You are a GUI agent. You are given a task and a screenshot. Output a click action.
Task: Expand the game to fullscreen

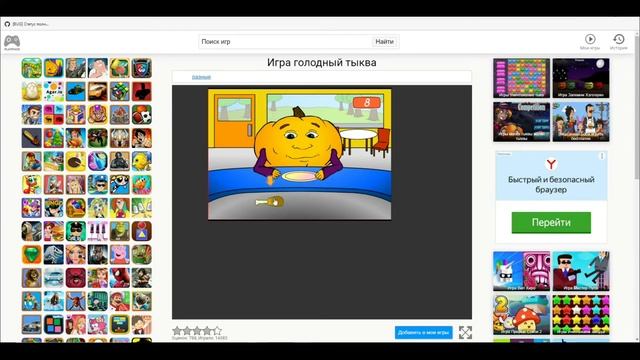(x=465, y=332)
